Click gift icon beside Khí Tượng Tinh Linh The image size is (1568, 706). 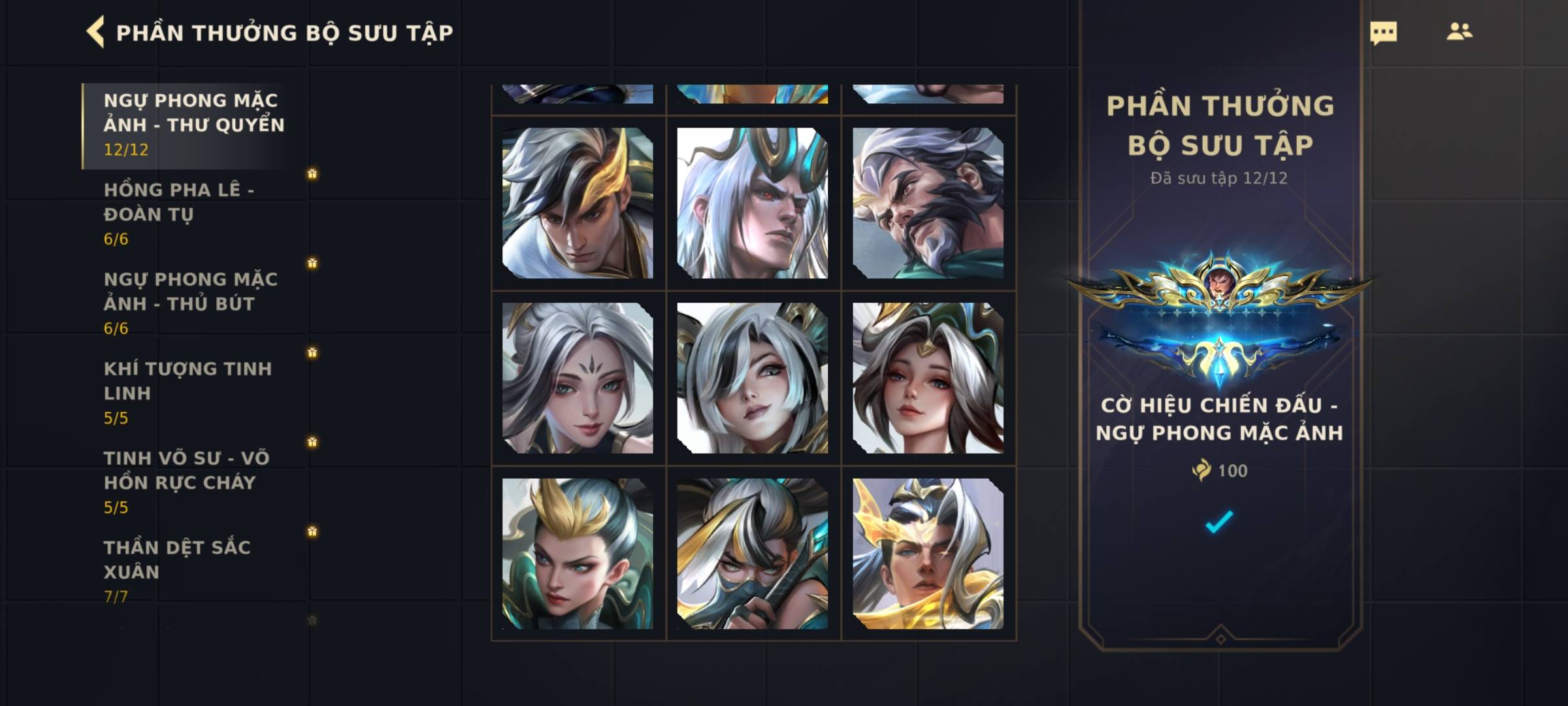coord(312,352)
